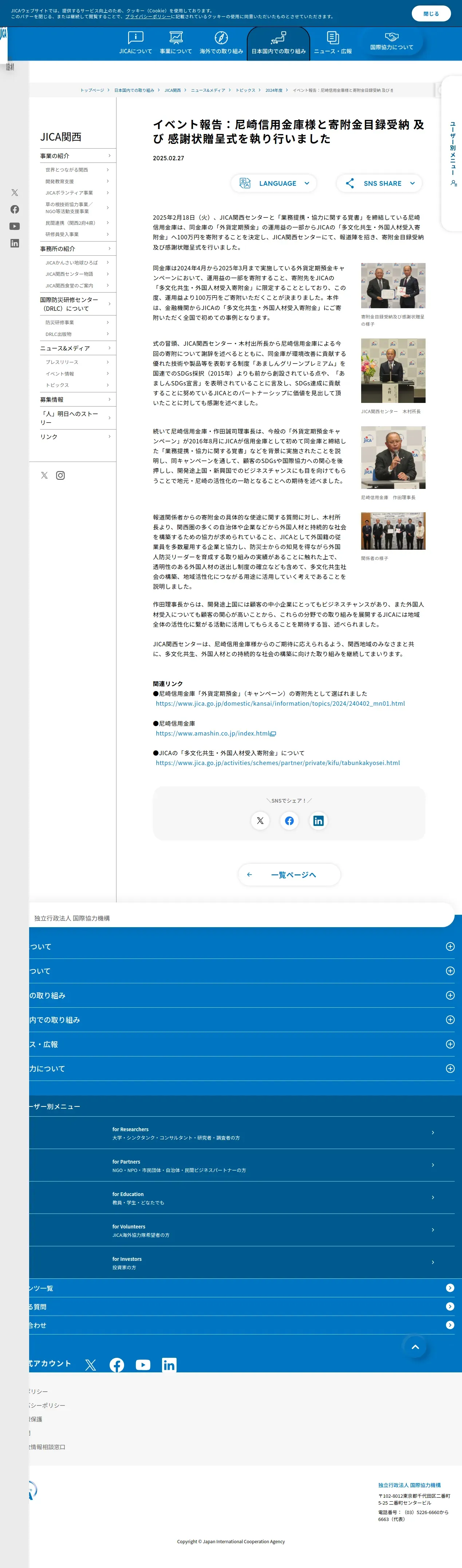Open photo of 作田理事長 speaking
462x1568 pixels.
tap(393, 458)
